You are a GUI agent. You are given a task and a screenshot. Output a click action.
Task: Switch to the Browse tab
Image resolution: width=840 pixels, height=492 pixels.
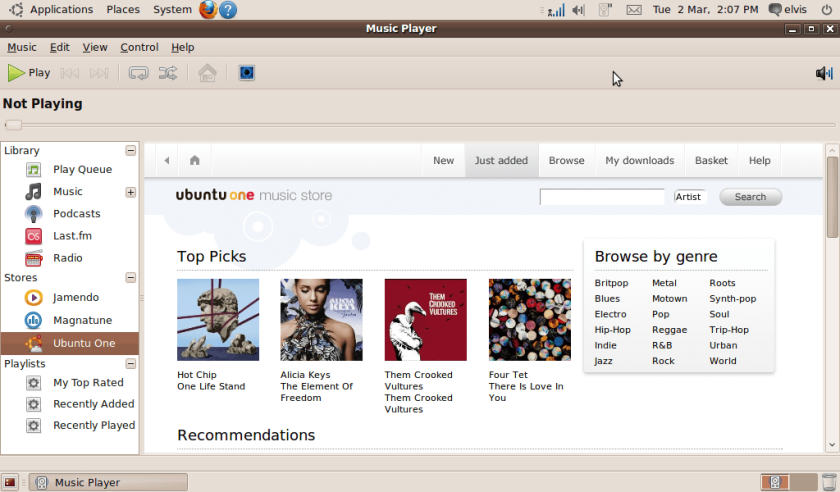(566, 160)
